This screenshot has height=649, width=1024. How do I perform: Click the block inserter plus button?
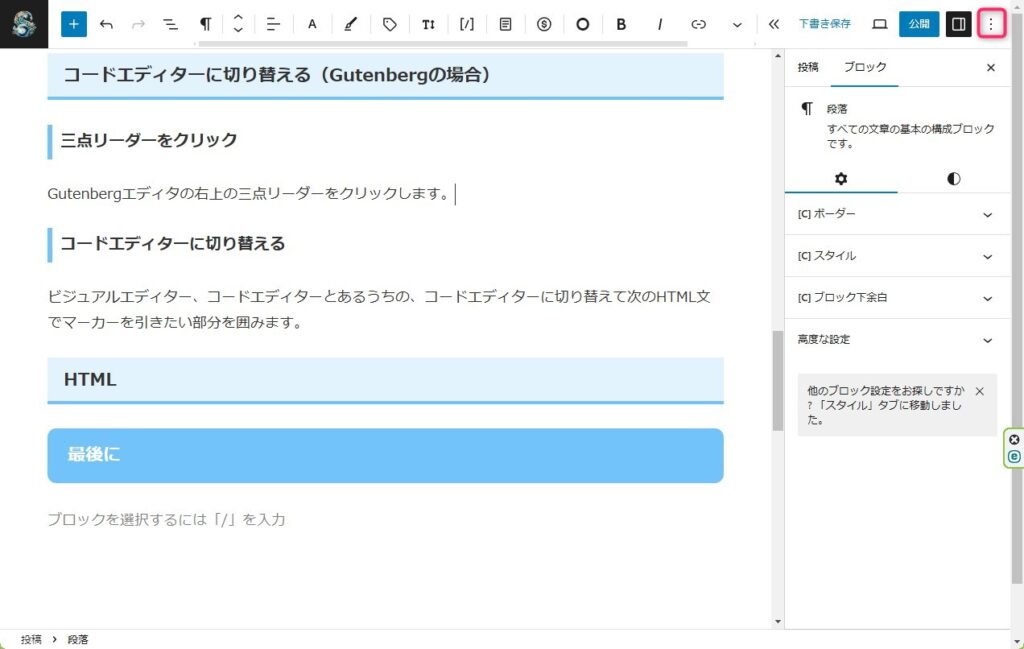point(74,24)
